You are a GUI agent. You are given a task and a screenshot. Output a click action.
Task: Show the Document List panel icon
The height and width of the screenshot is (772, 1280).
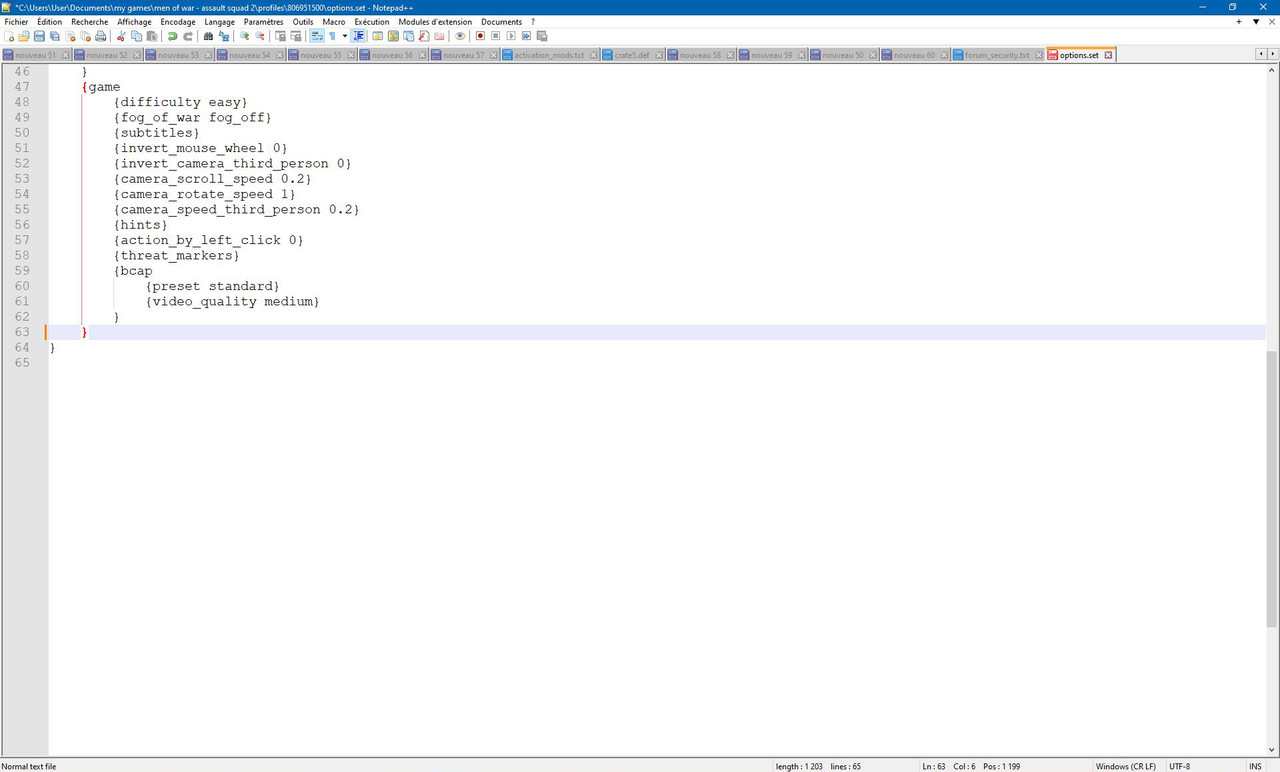point(409,36)
